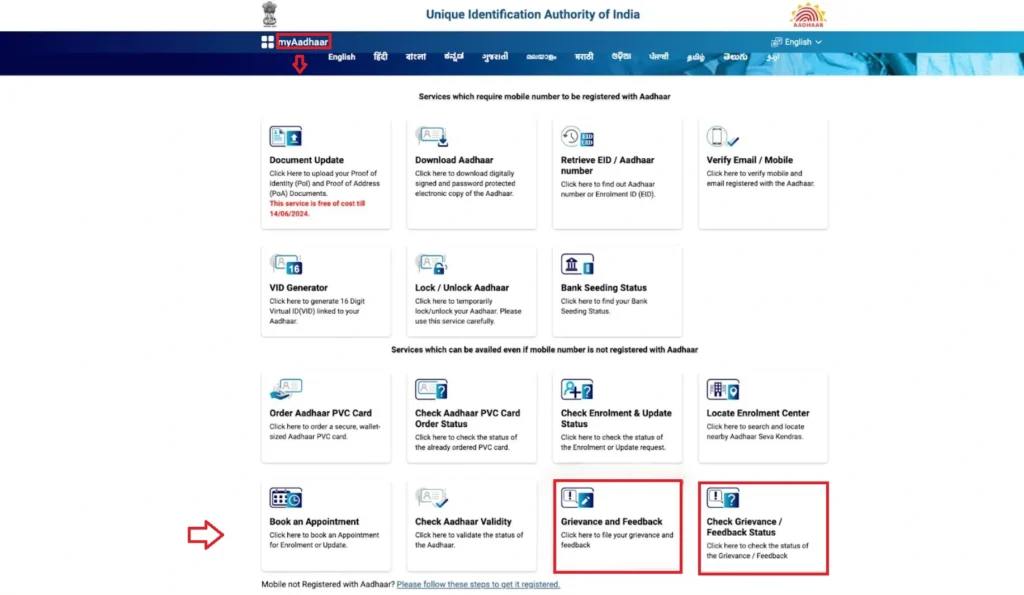Click the Aadhaar logo in the header

click(808, 15)
